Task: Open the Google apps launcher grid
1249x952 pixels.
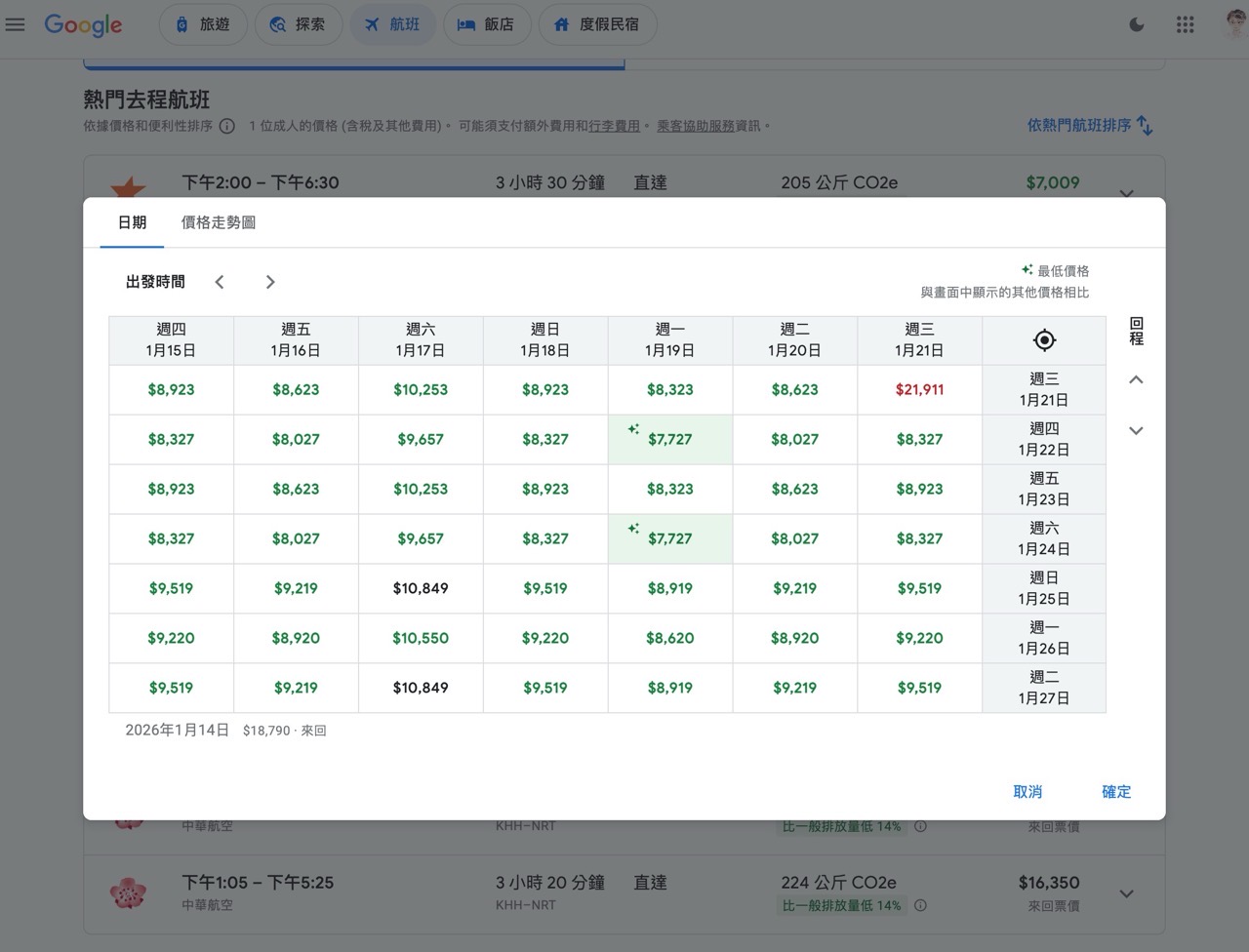Action: click(x=1185, y=24)
